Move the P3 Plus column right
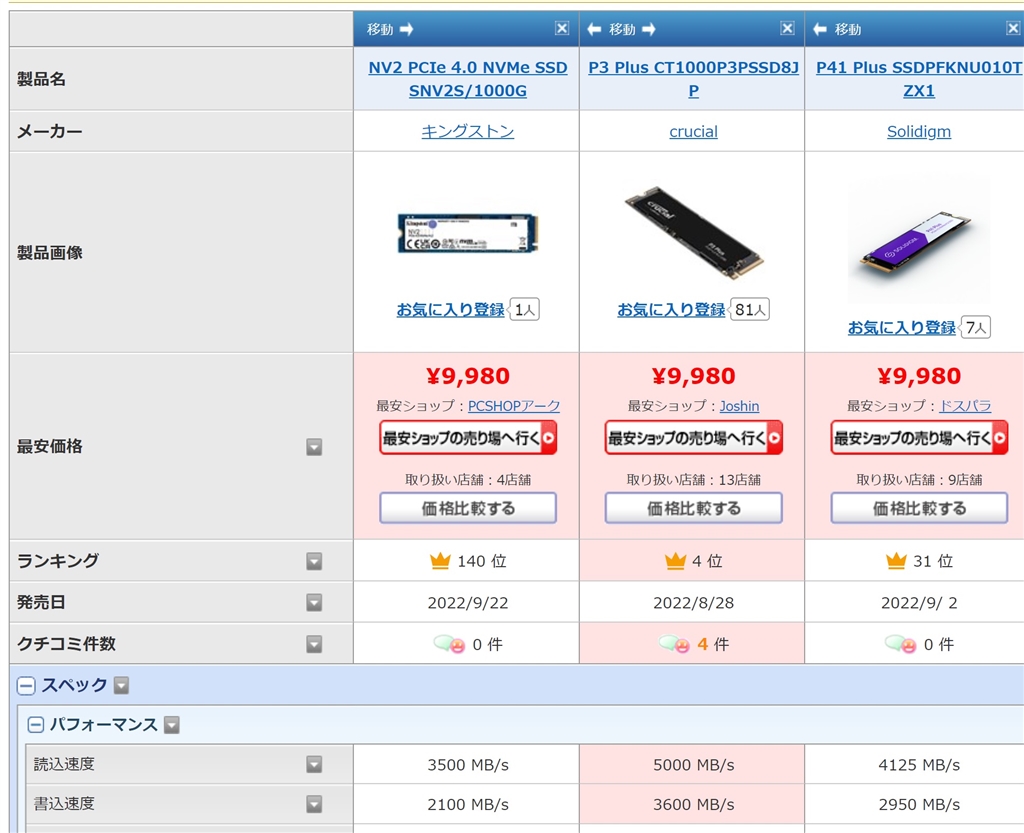Viewport: 1024px width, 833px height. (x=648, y=29)
